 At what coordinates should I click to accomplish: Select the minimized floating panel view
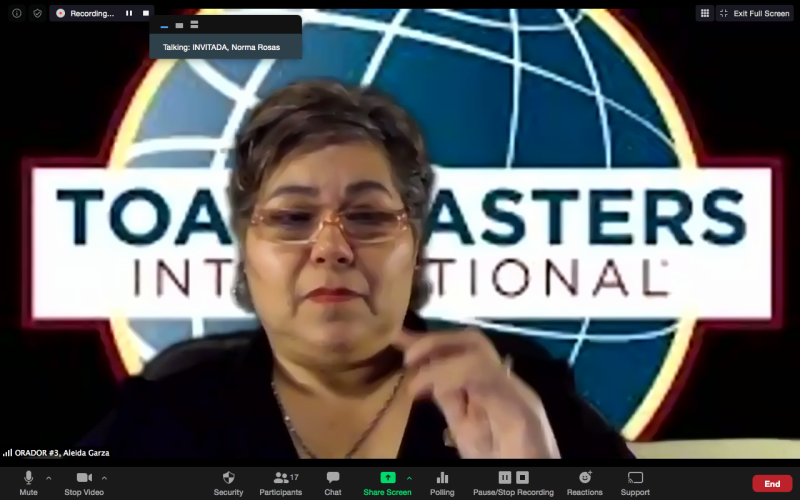click(x=164, y=25)
